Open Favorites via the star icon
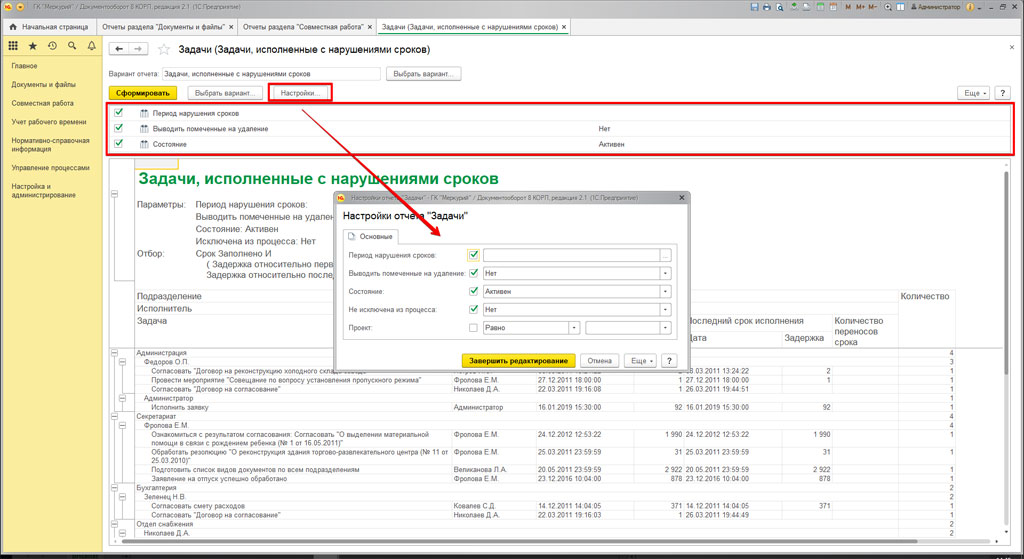Viewport: 1024px width, 559px height. pos(33,46)
